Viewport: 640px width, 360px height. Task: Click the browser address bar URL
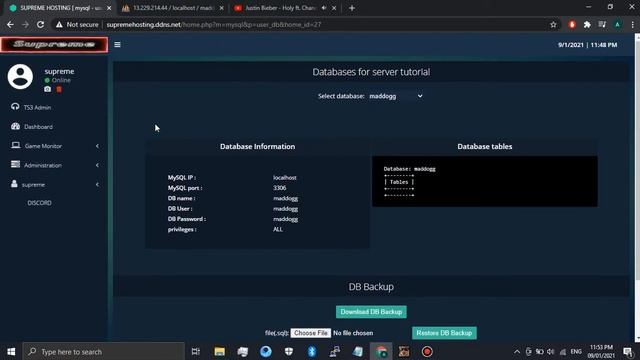pos(213,24)
